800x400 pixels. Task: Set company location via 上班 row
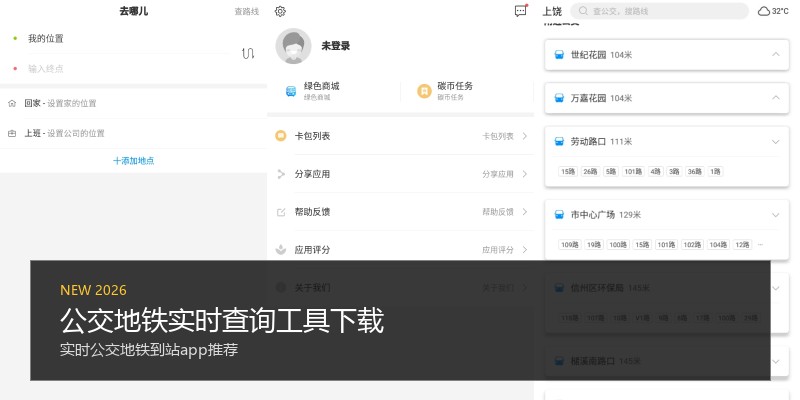tap(134, 134)
